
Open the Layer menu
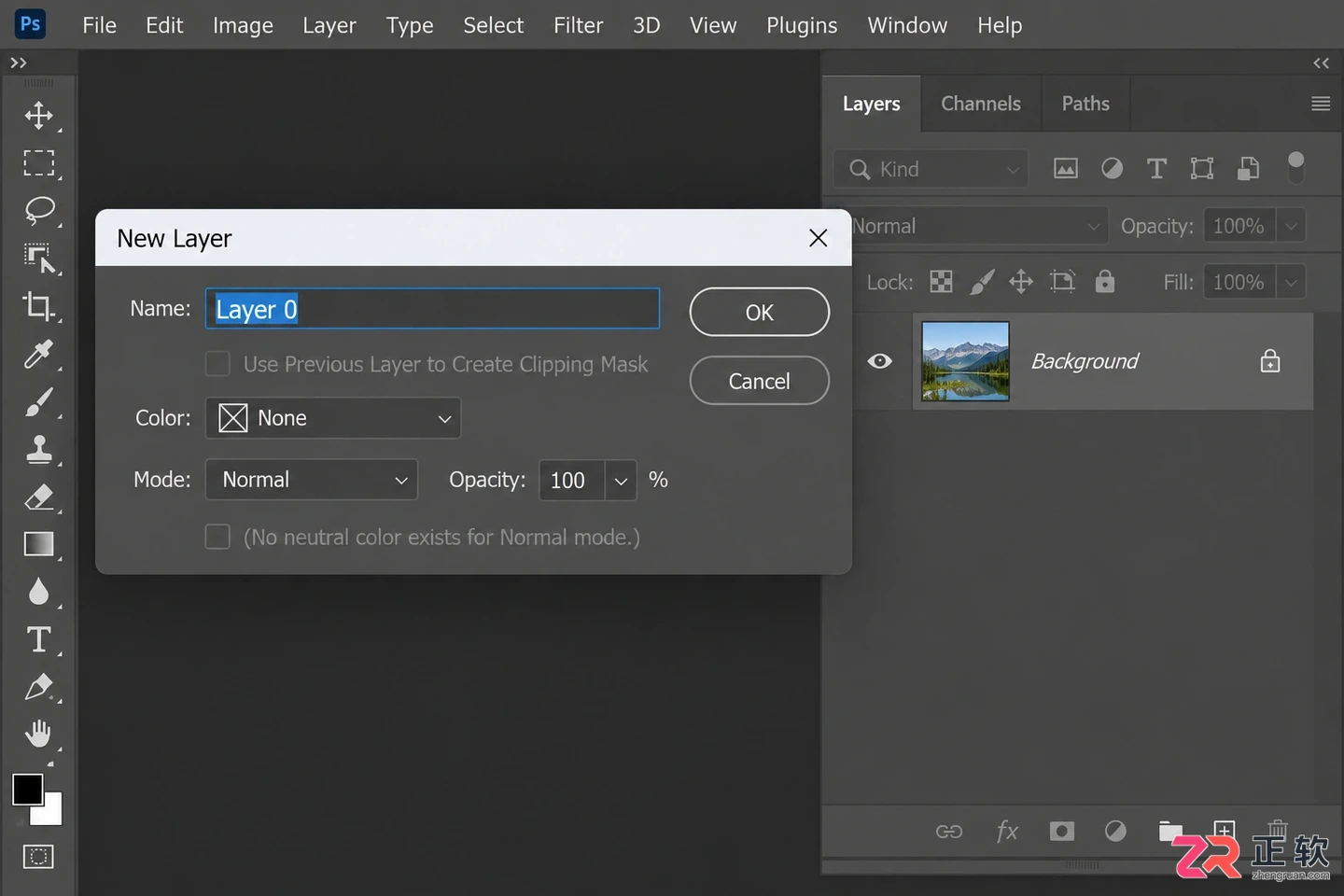329,25
